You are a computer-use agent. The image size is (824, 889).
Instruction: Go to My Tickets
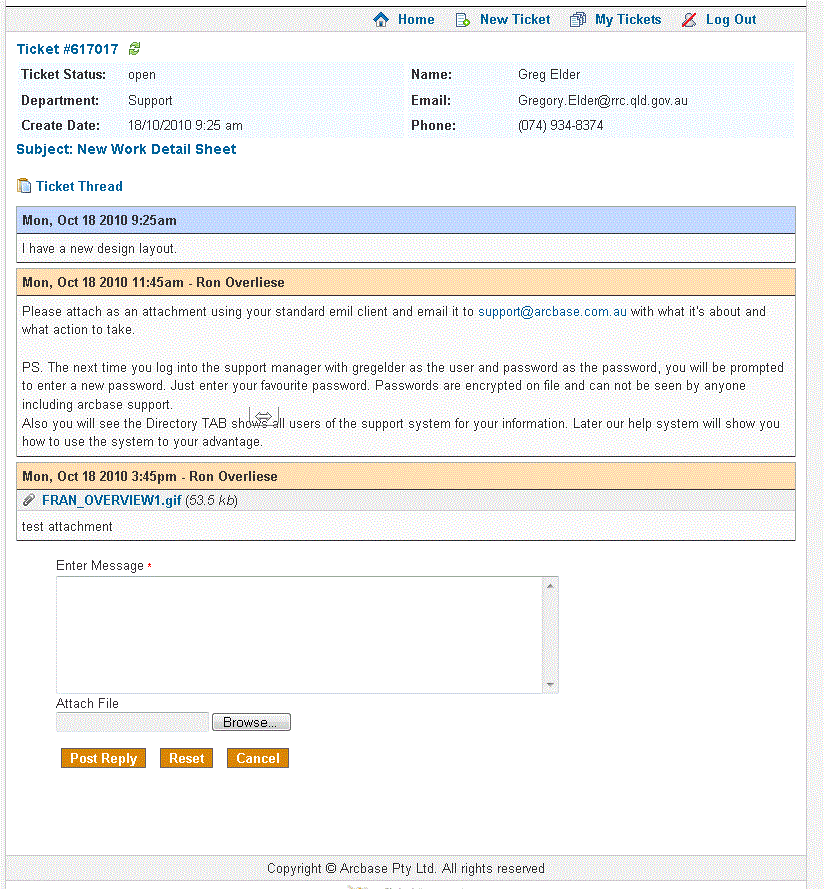click(628, 20)
